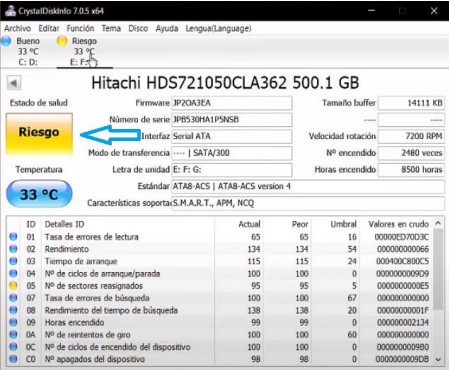Click the blue status dot for attribute C0

[13, 359]
